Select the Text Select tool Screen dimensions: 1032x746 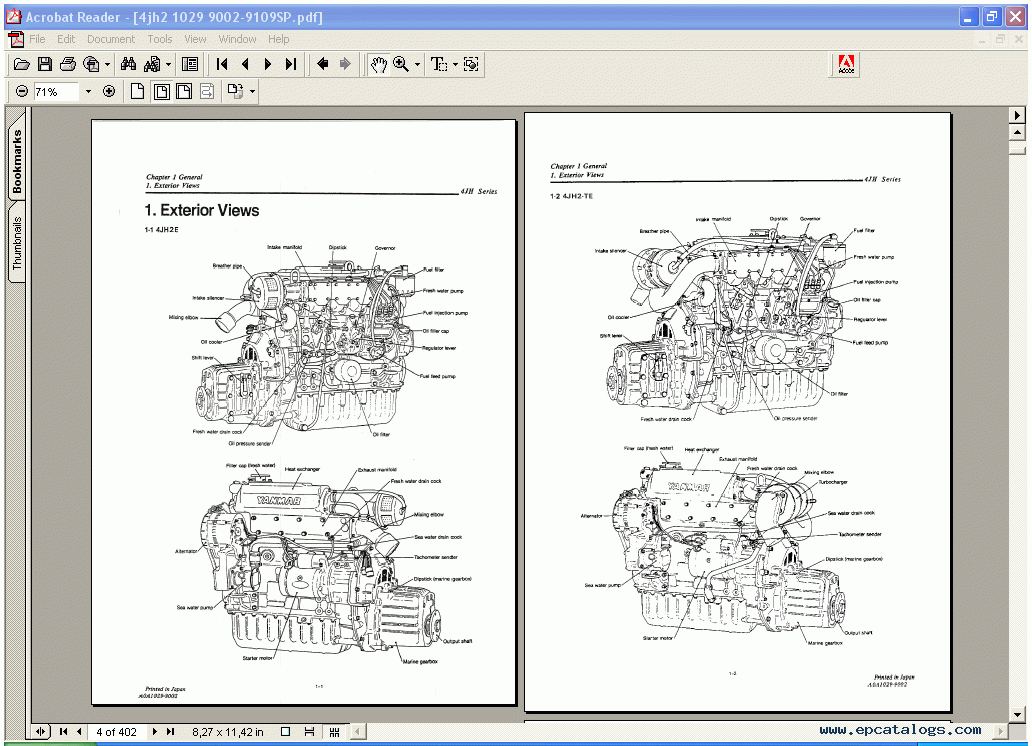pos(437,63)
